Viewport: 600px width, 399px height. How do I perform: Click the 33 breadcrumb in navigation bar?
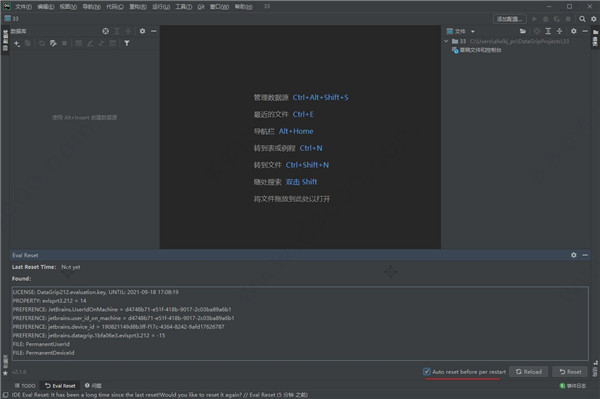pos(11,19)
